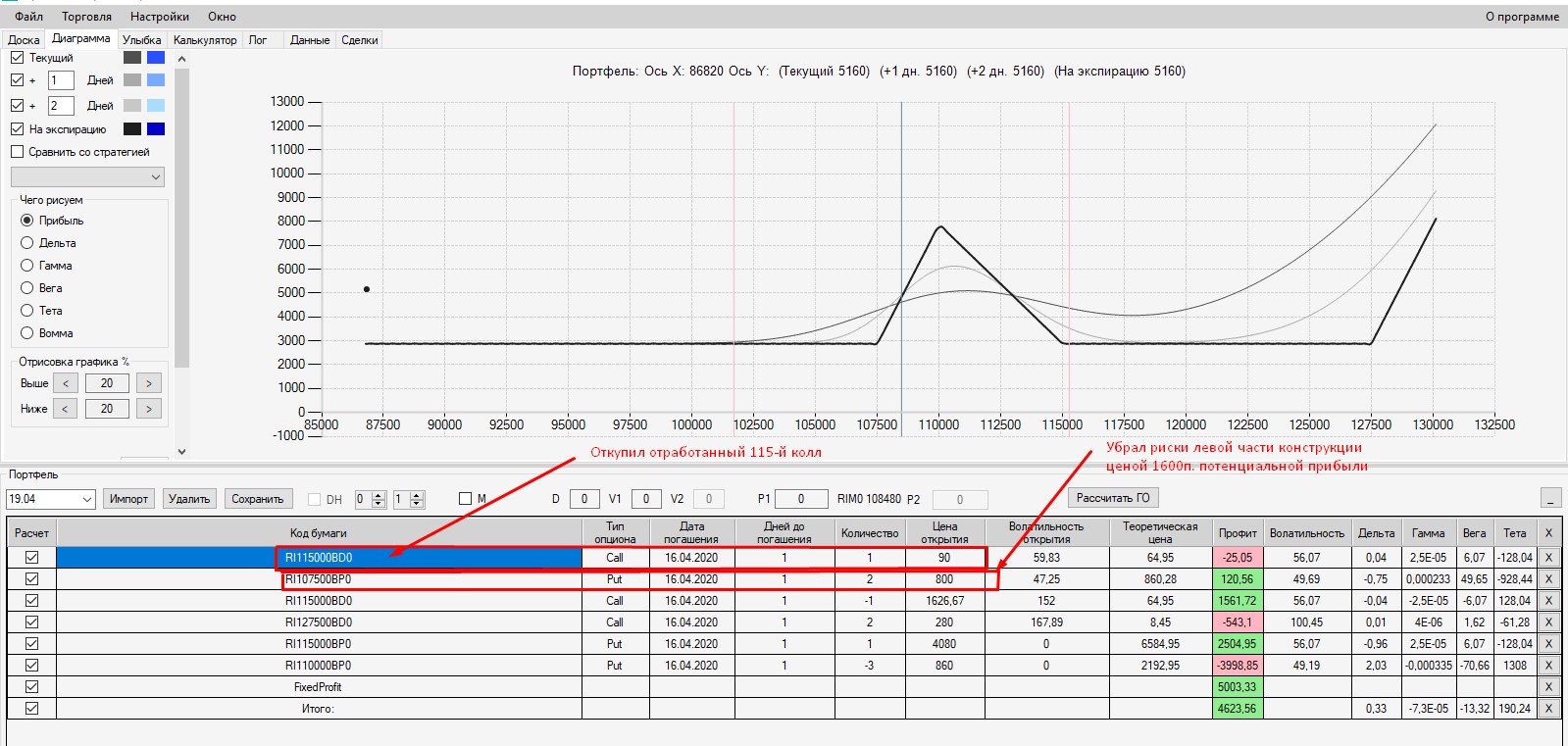The width and height of the screenshot is (1568, 746).
Task: Click the P1 input field
Action: coord(800,499)
